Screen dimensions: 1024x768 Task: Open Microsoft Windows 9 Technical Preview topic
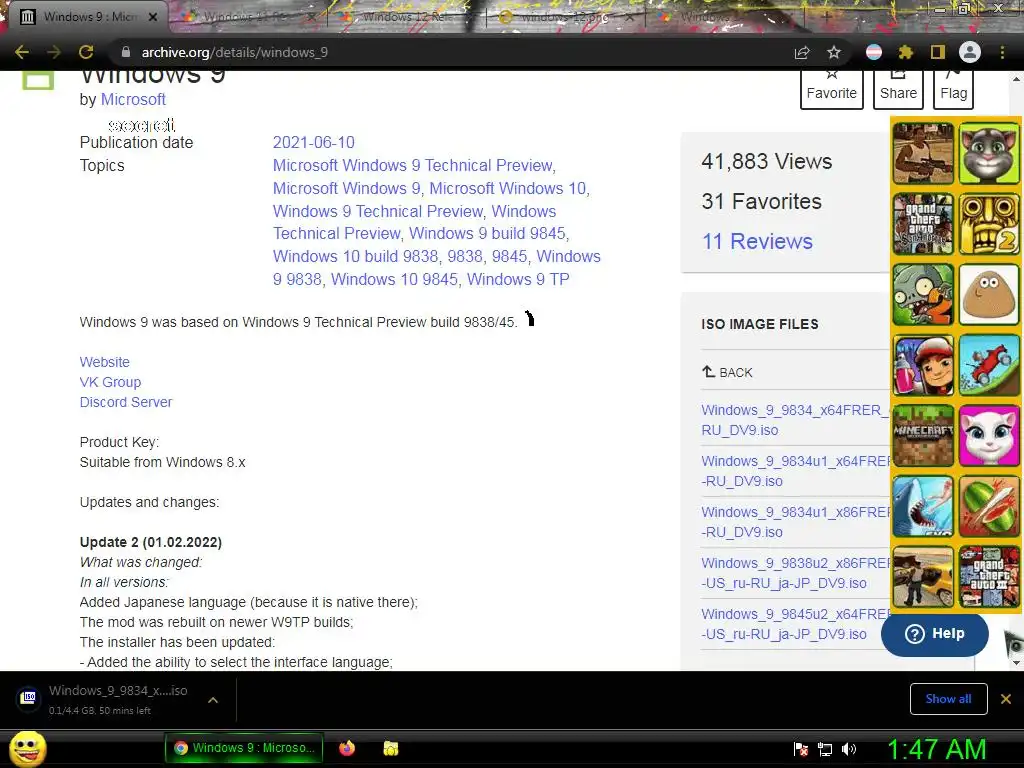[x=413, y=165]
